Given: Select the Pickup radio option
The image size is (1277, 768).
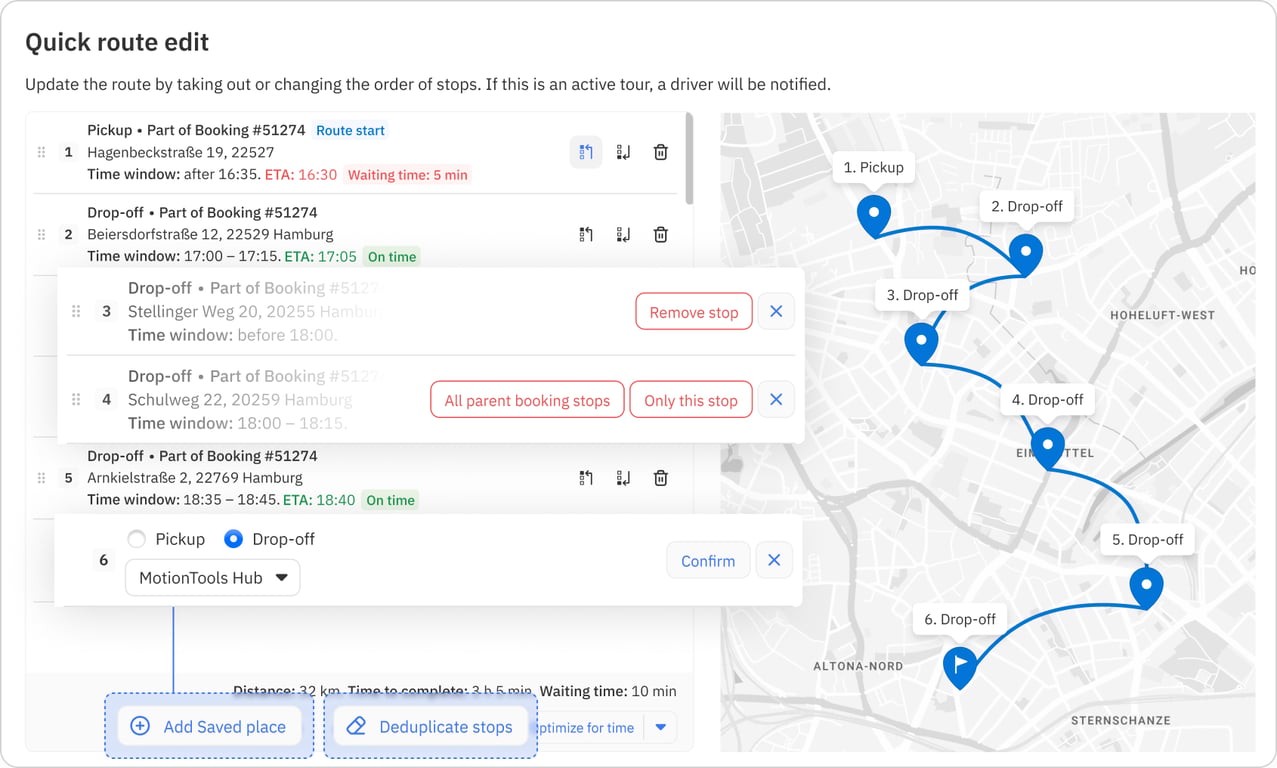Looking at the screenshot, I should click(x=137, y=539).
